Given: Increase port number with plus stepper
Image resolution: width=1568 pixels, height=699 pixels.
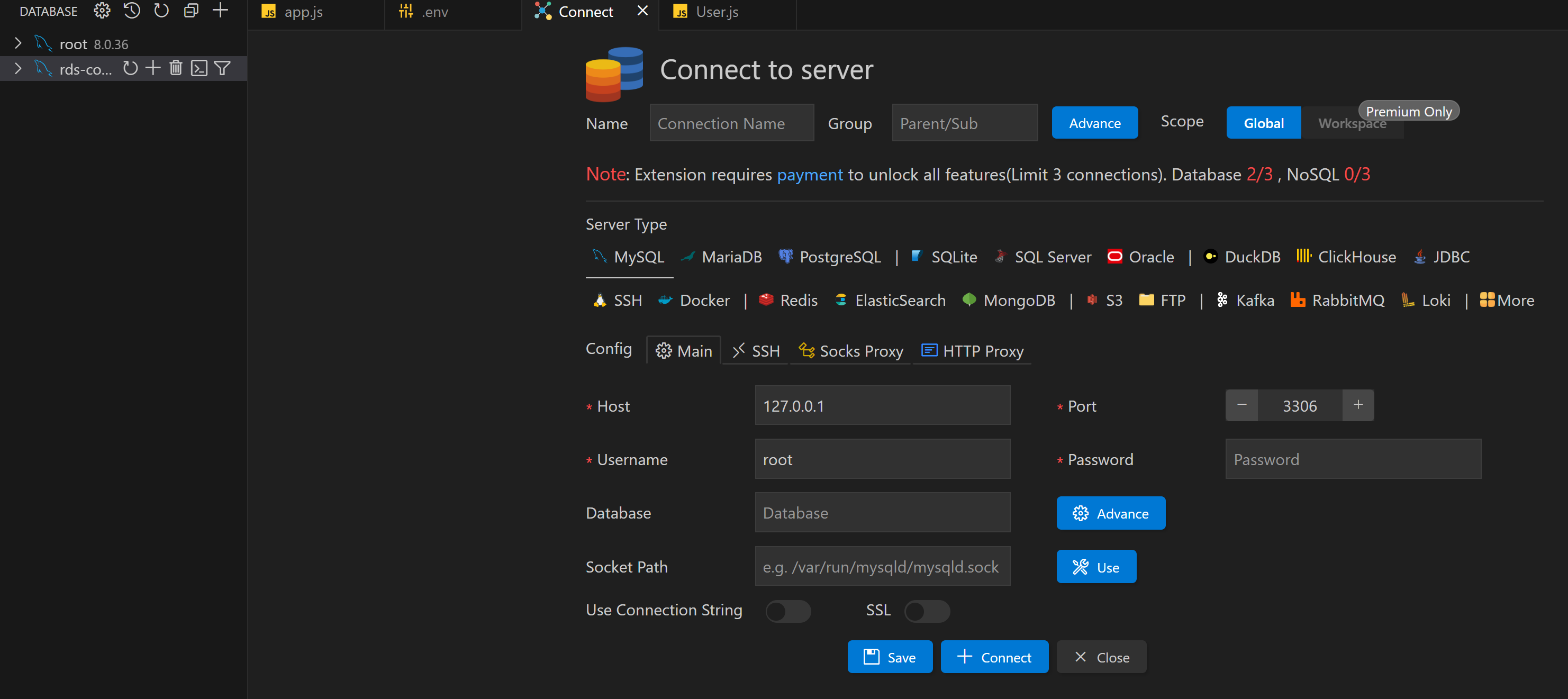Looking at the screenshot, I should (x=1357, y=405).
